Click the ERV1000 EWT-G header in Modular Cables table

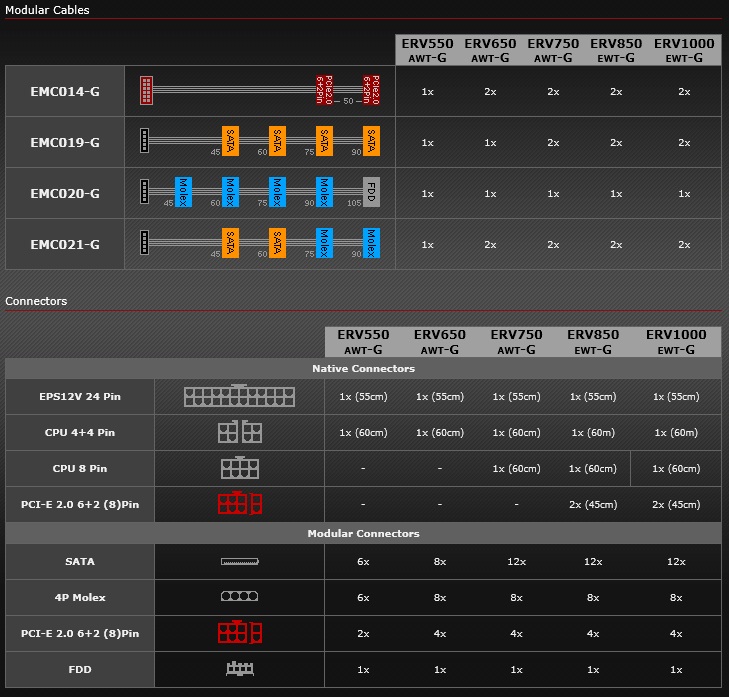click(684, 50)
